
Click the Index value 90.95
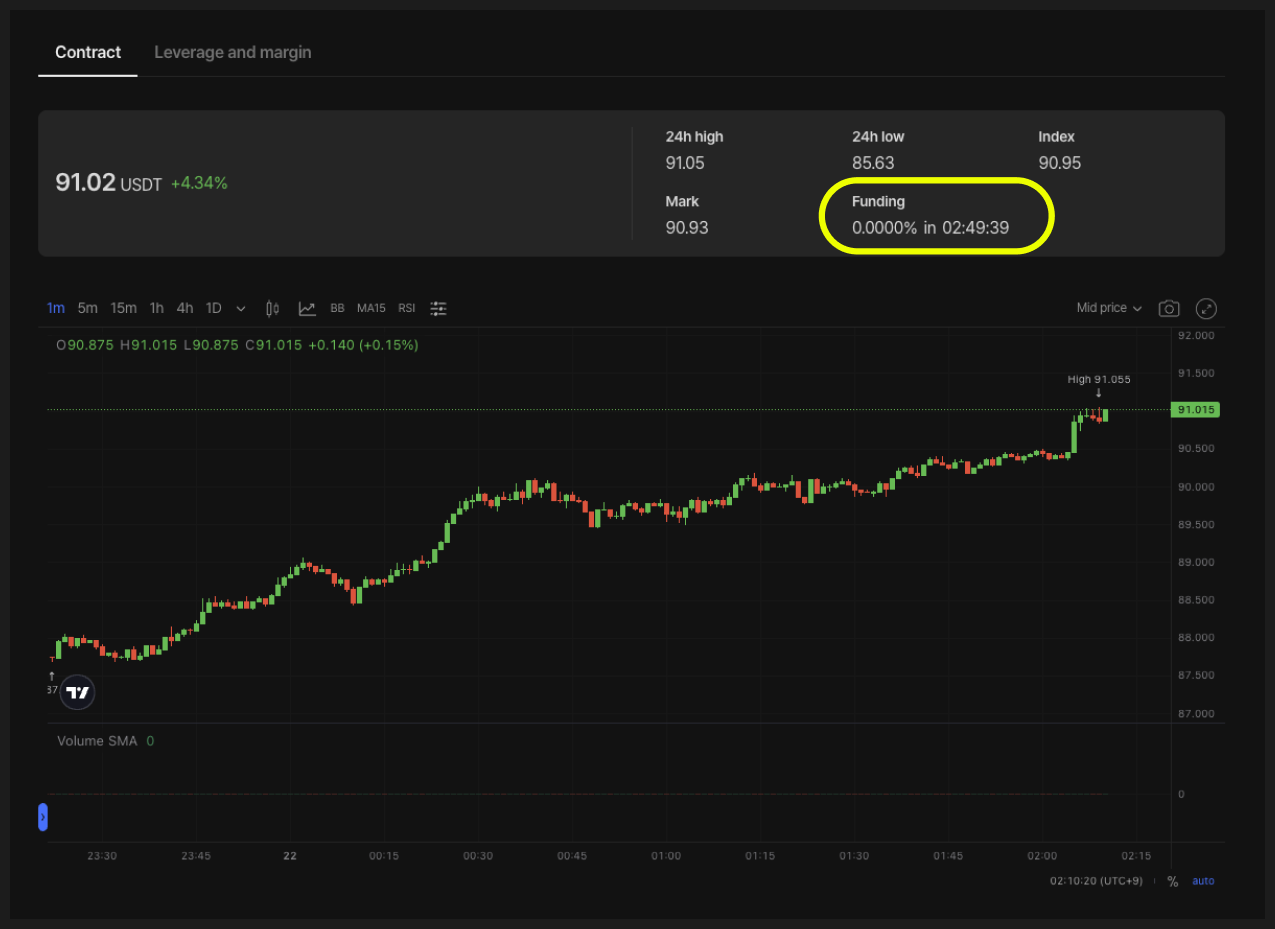click(x=1060, y=163)
